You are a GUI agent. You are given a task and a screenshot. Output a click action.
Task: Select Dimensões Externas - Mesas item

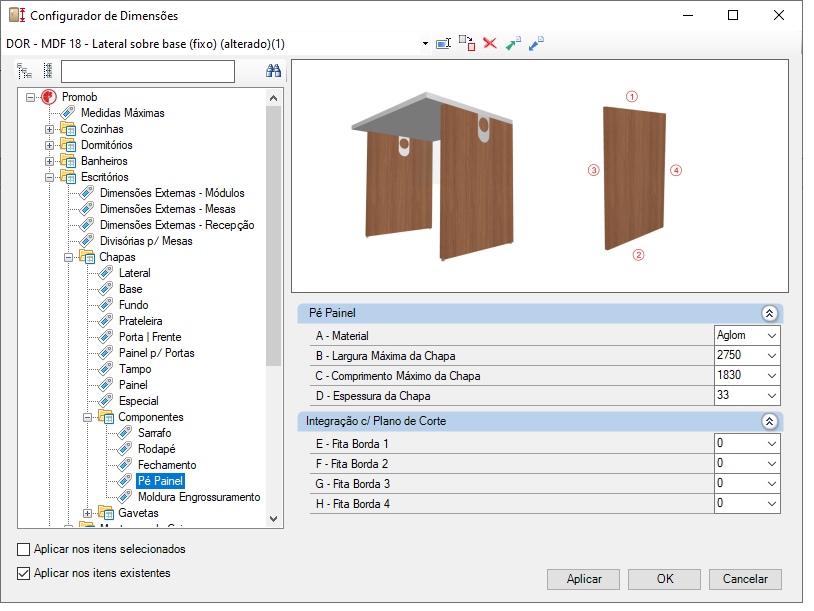pos(168,209)
